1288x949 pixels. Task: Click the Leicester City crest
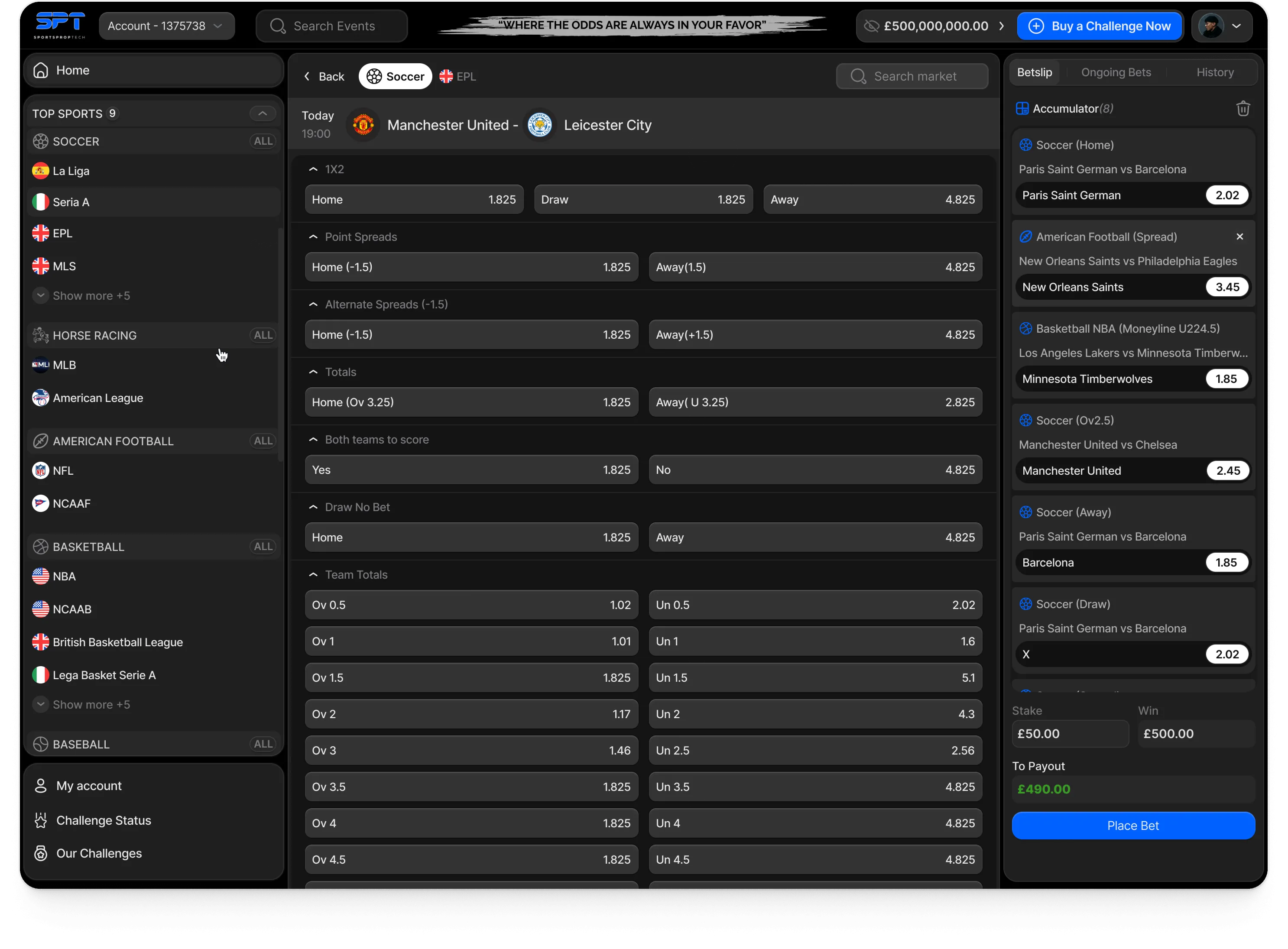539,125
